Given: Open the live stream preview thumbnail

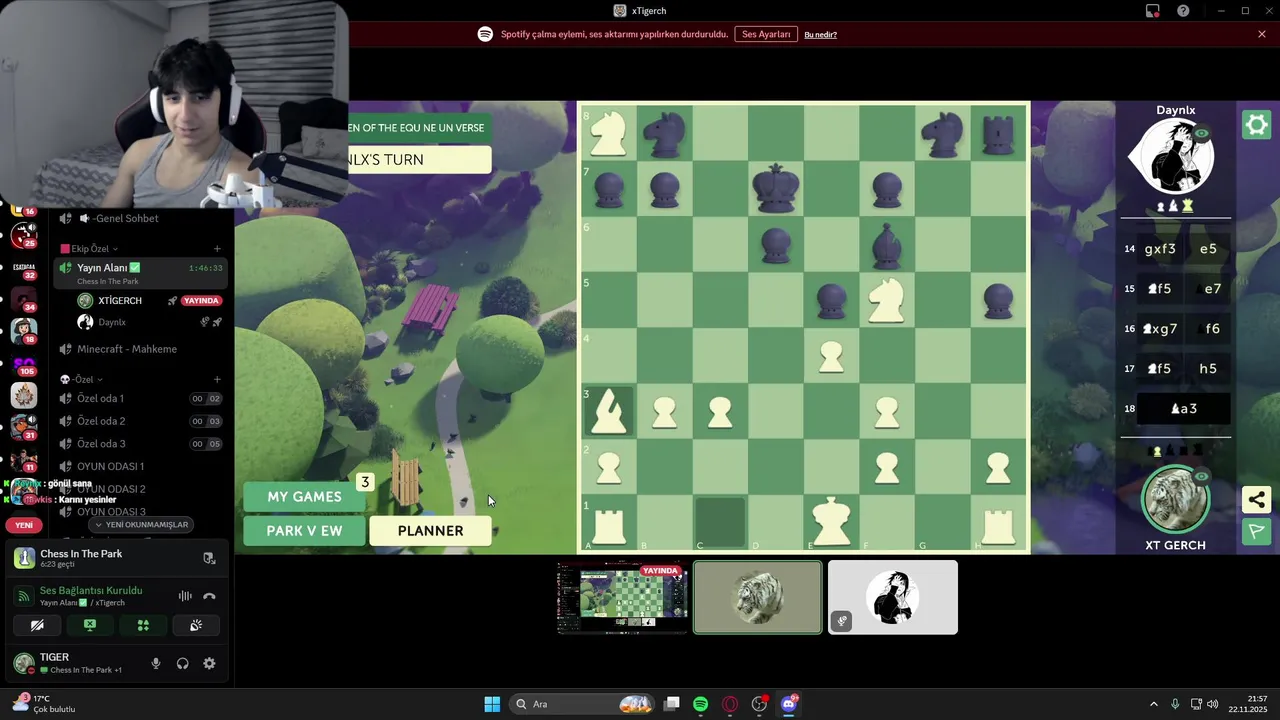Looking at the screenshot, I should click(x=623, y=597).
